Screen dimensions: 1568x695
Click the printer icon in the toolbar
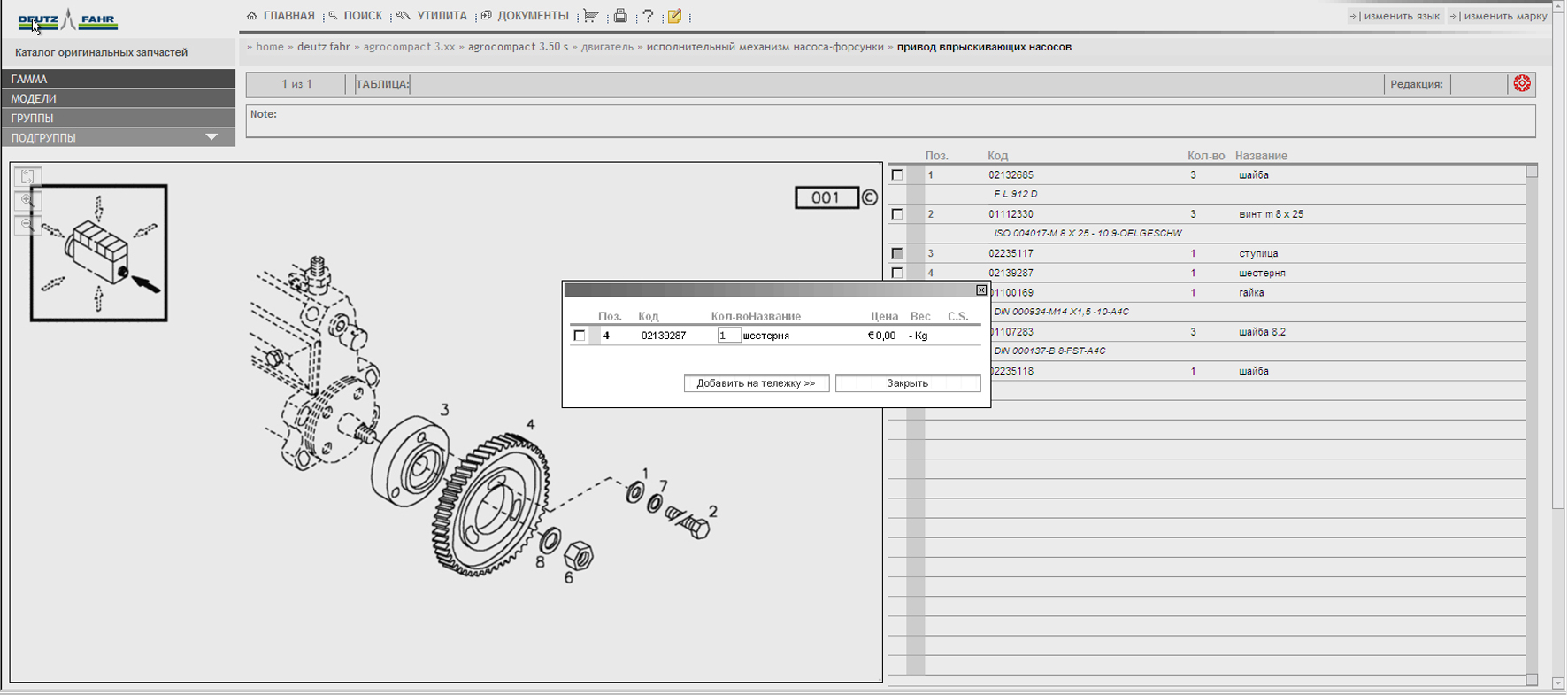620,16
